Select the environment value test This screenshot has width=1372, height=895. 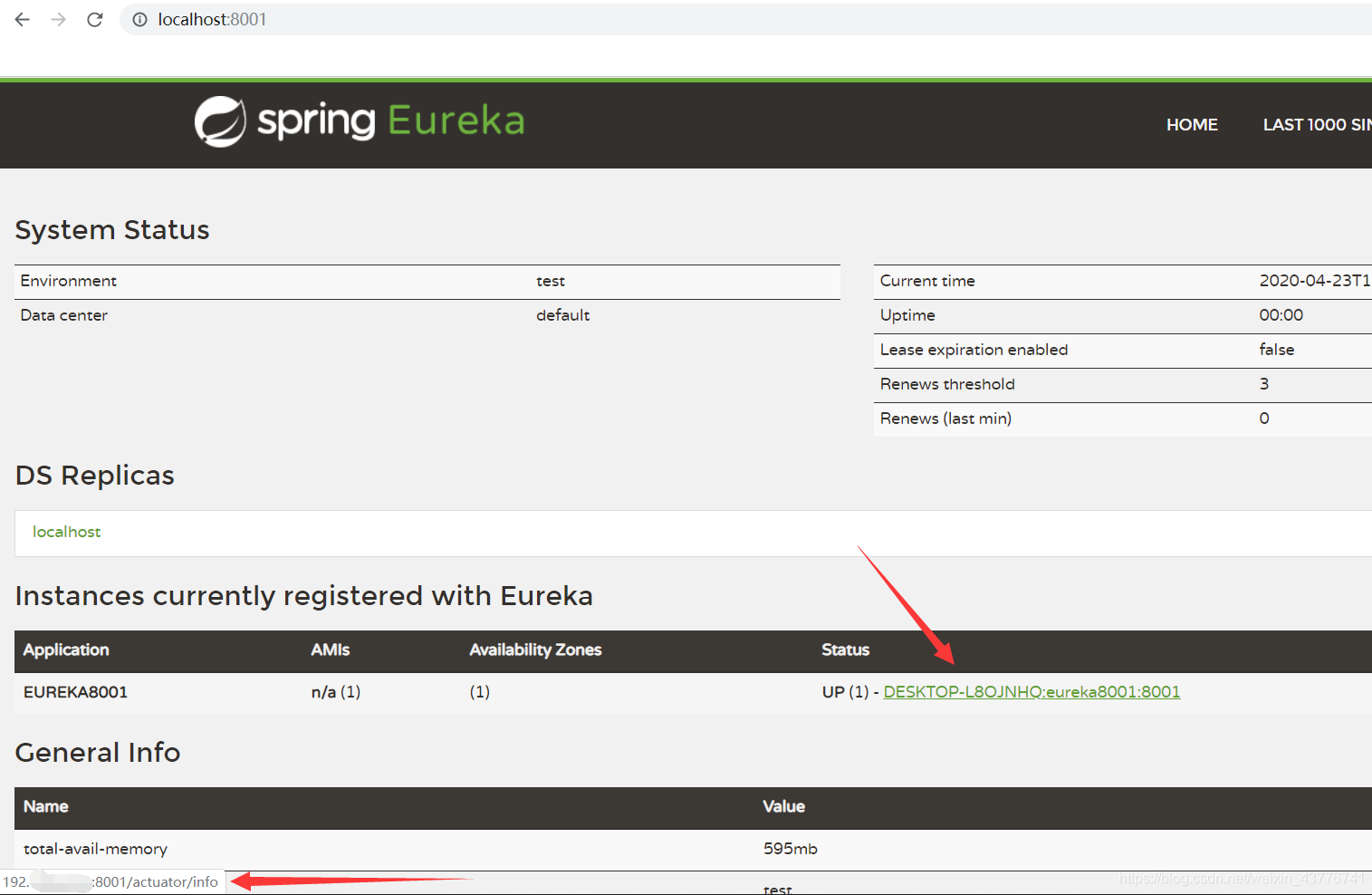click(x=551, y=281)
